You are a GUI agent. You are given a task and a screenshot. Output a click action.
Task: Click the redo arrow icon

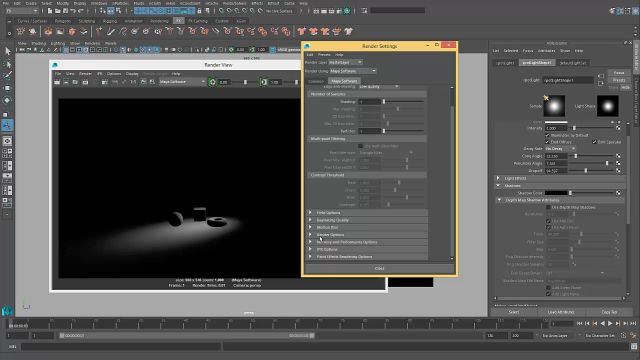pos(81,11)
